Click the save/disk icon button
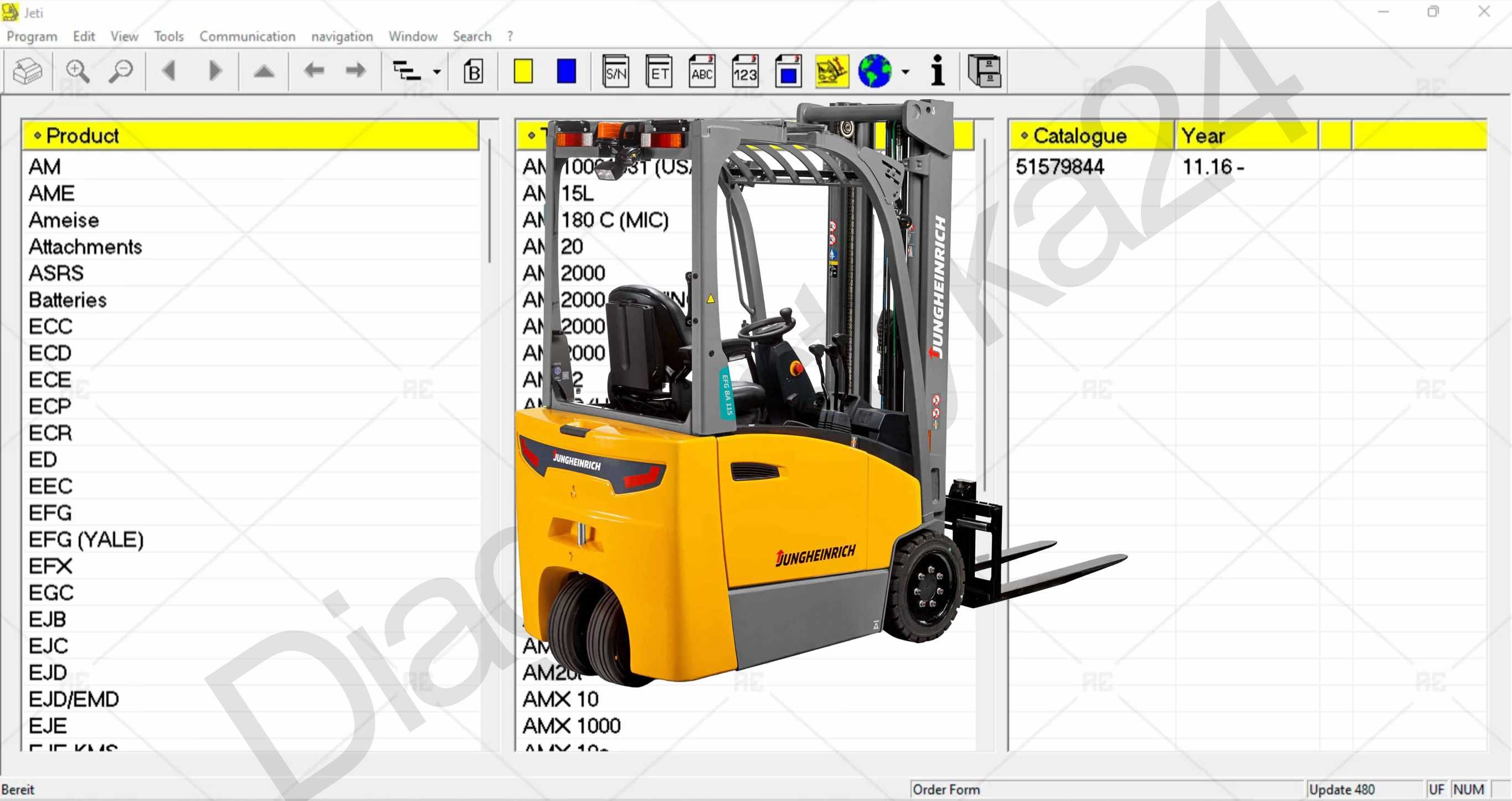Image resolution: width=1512 pixels, height=801 pixels. [983, 70]
